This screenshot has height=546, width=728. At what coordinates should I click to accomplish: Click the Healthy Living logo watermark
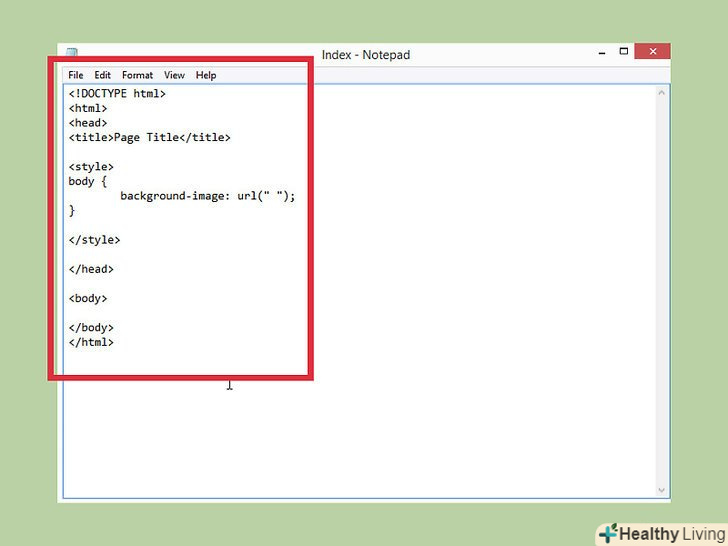pos(660,533)
